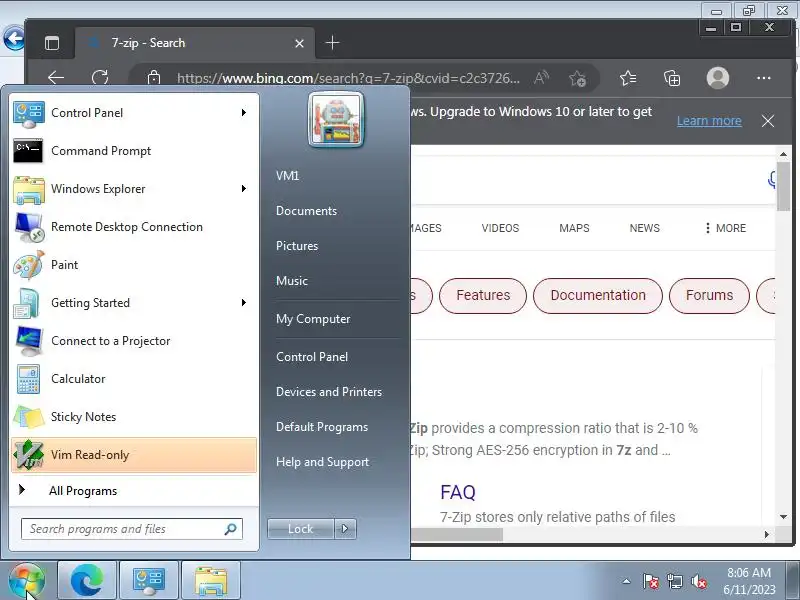
Task: Click the Bing URL address bar
Action: click(348, 78)
